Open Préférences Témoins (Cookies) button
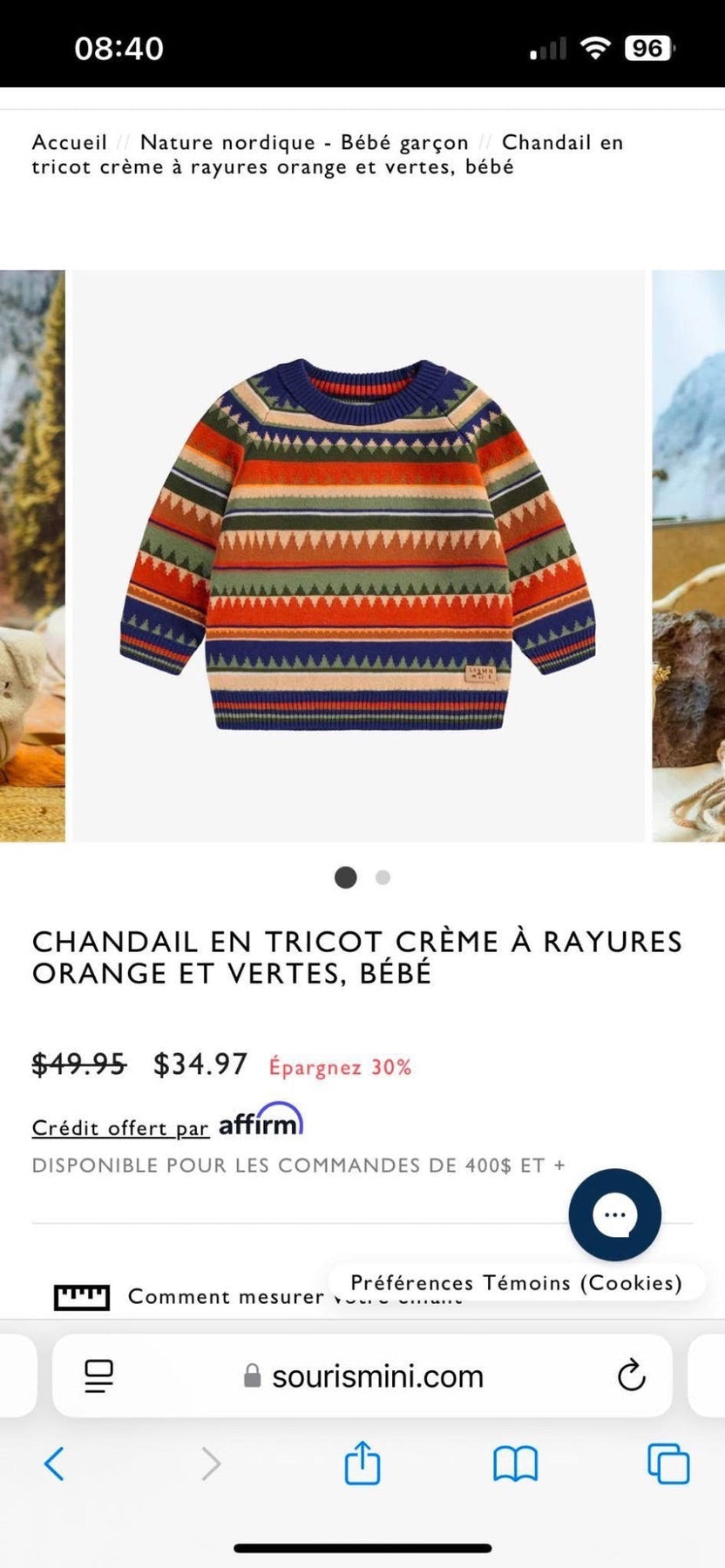 tap(516, 1282)
